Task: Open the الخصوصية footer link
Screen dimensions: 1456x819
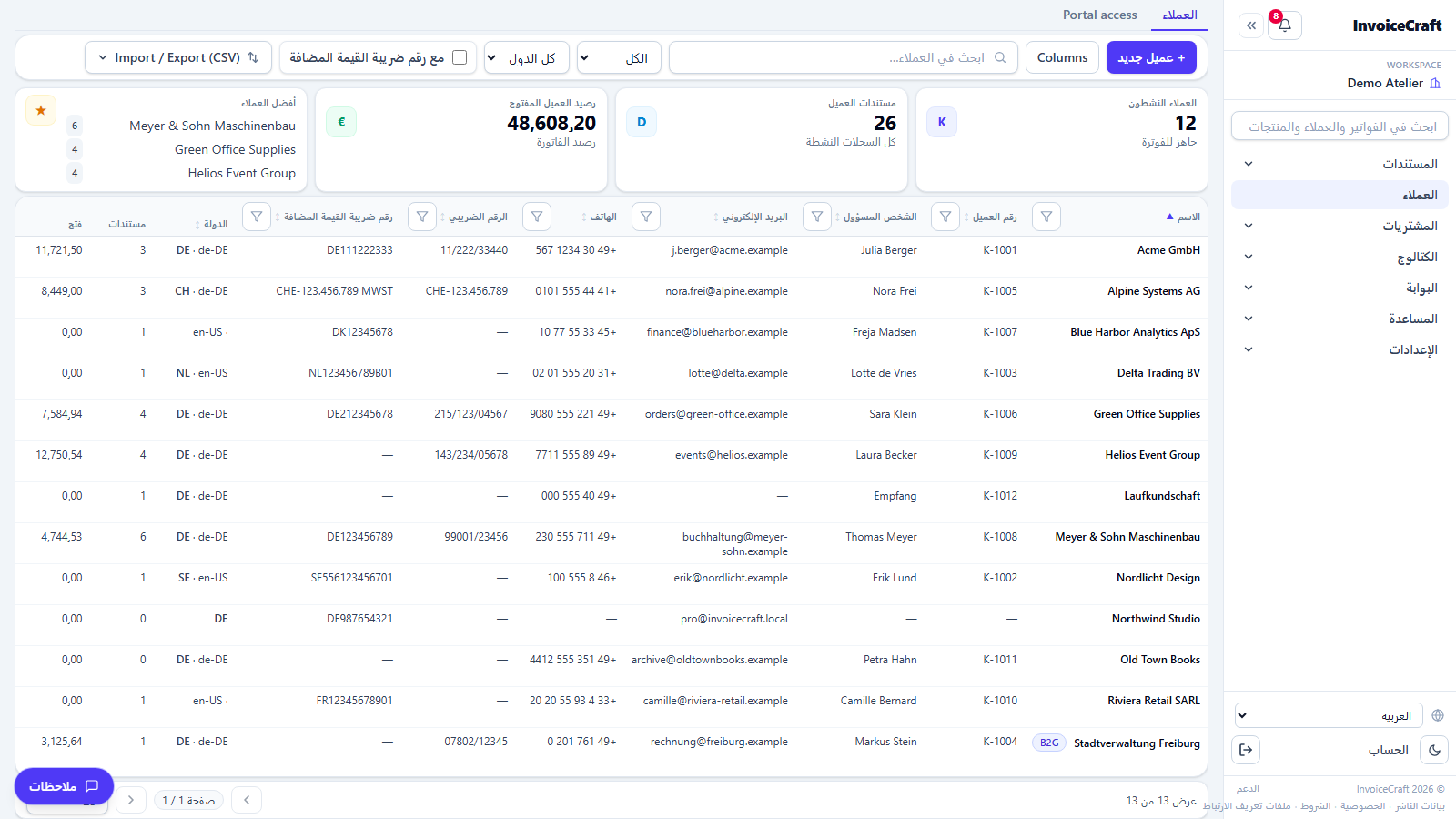Action: click(1362, 806)
